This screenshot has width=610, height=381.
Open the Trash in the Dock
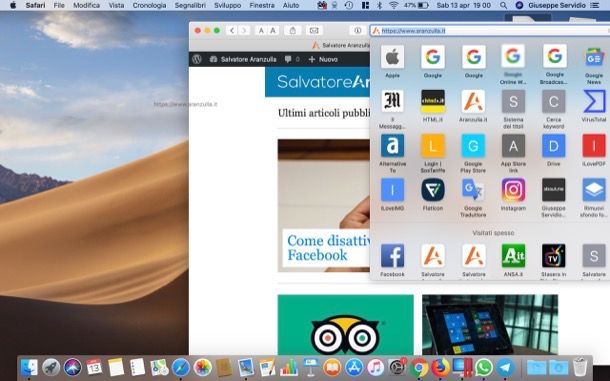(x=580, y=367)
